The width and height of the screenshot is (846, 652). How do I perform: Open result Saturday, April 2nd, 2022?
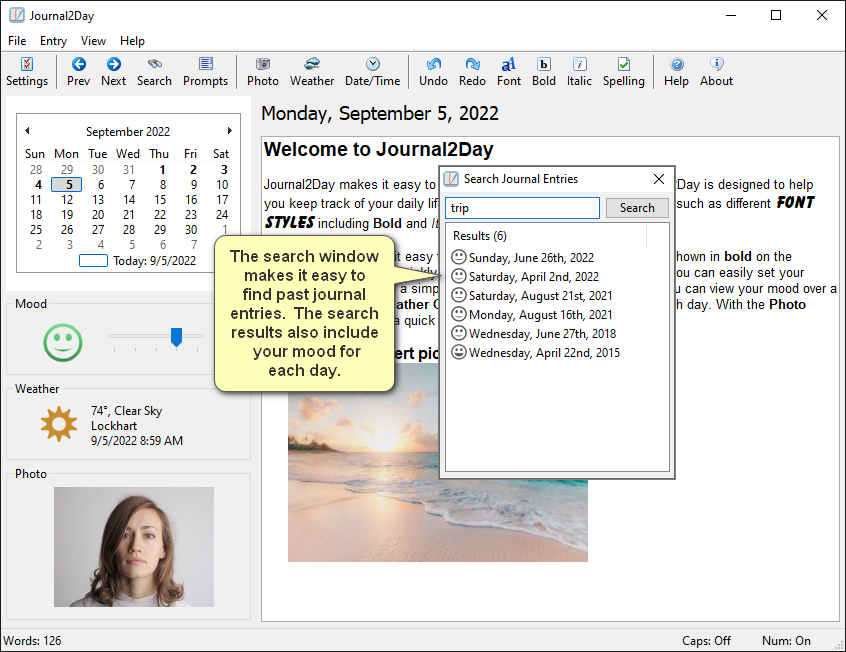pyautogui.click(x=534, y=277)
